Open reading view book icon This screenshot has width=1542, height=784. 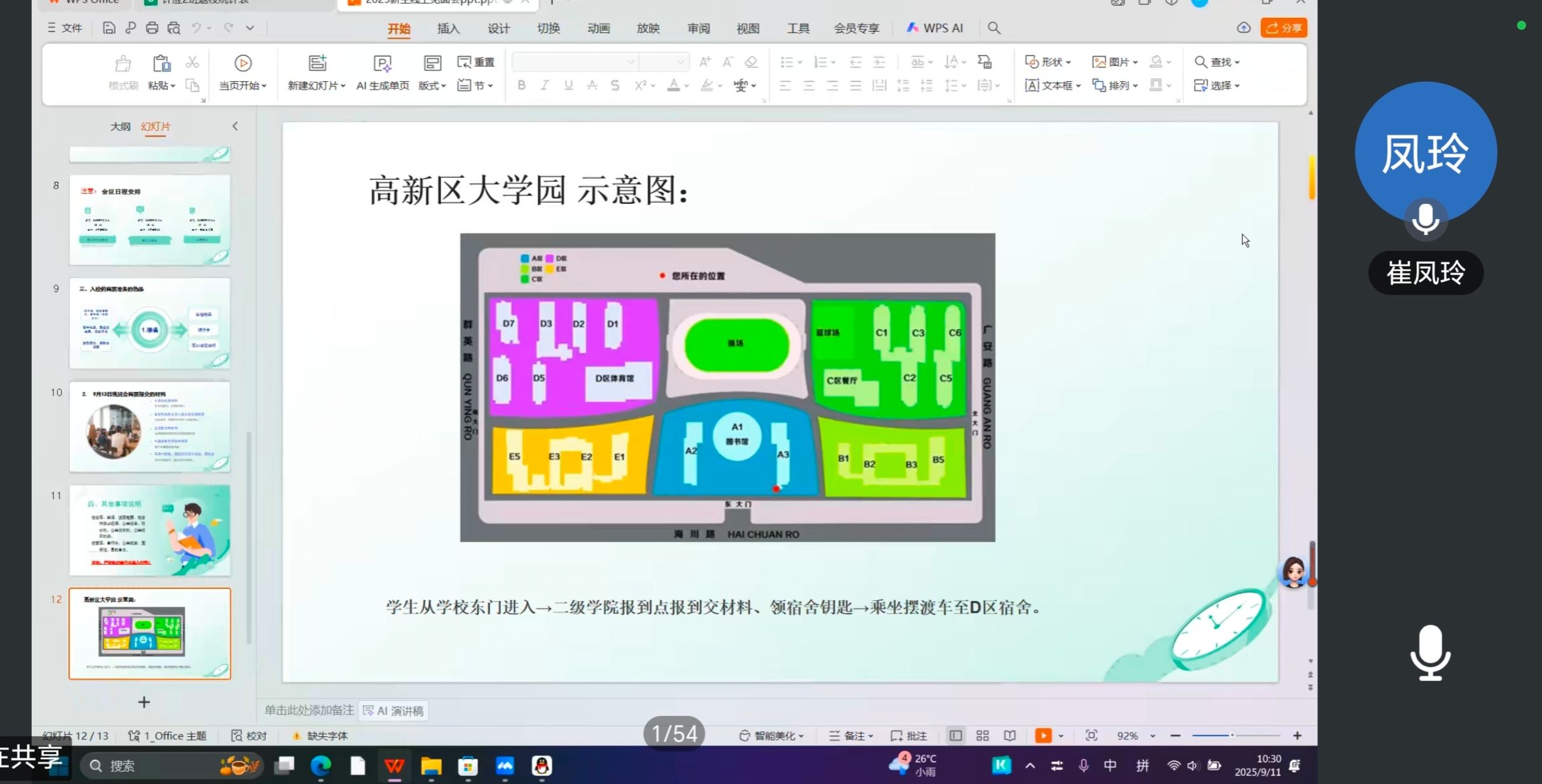(x=1009, y=735)
